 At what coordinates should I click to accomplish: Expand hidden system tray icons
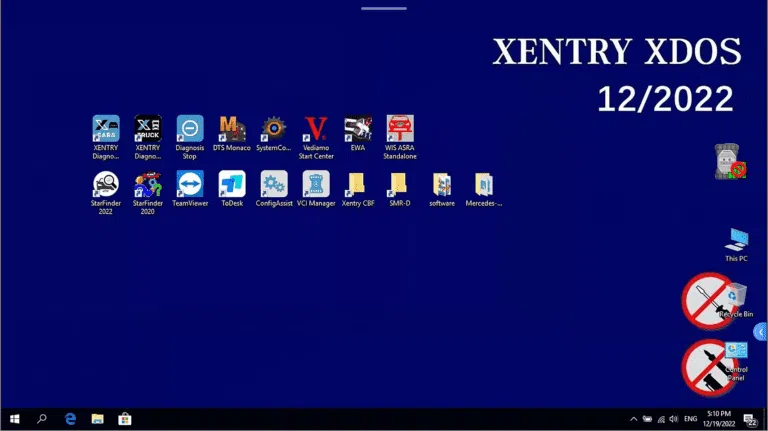click(x=633, y=419)
